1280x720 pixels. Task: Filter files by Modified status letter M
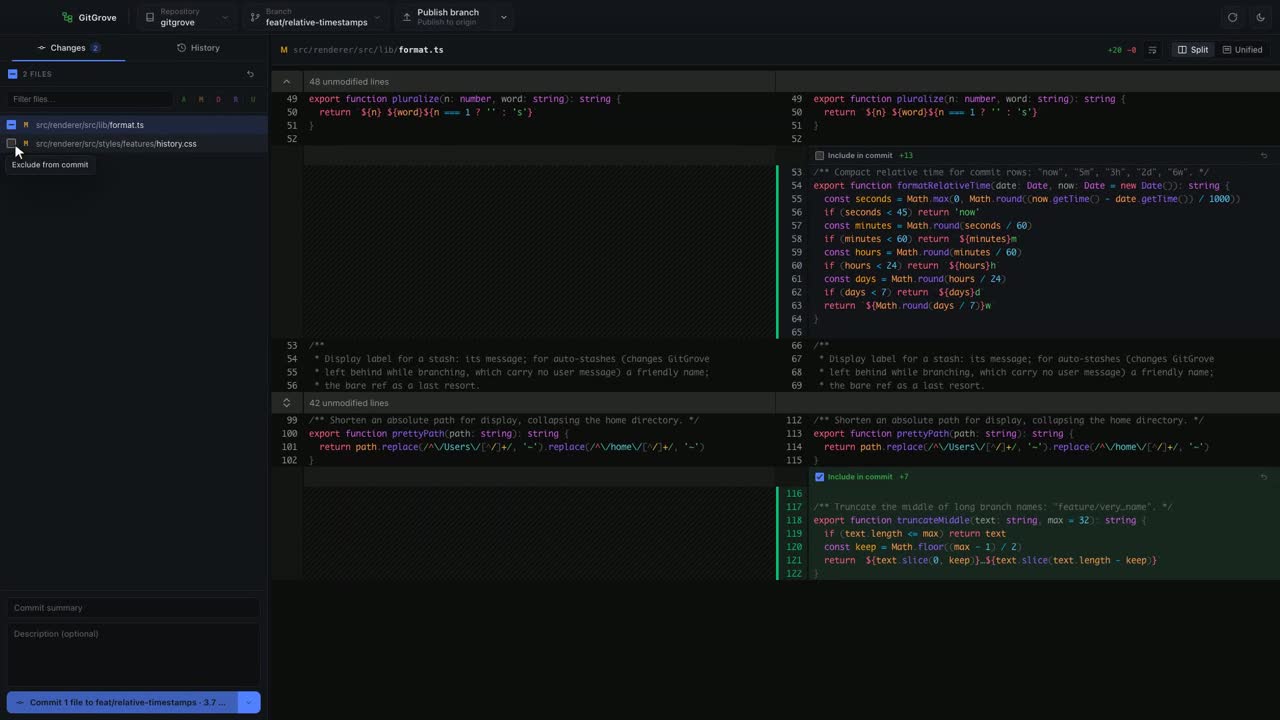201,99
